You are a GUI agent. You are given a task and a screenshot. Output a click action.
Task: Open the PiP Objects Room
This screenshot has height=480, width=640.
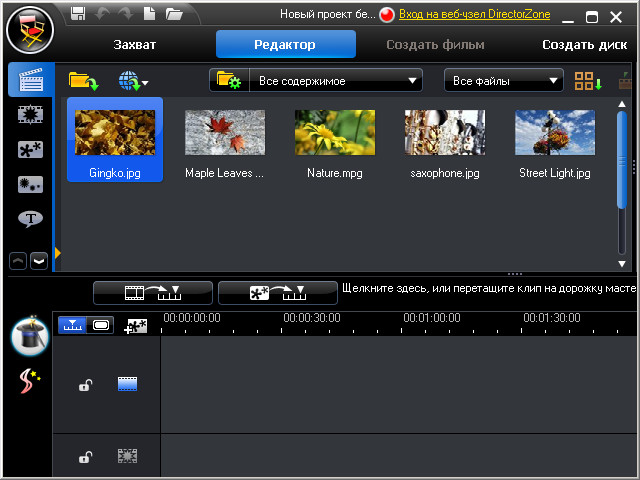point(31,150)
